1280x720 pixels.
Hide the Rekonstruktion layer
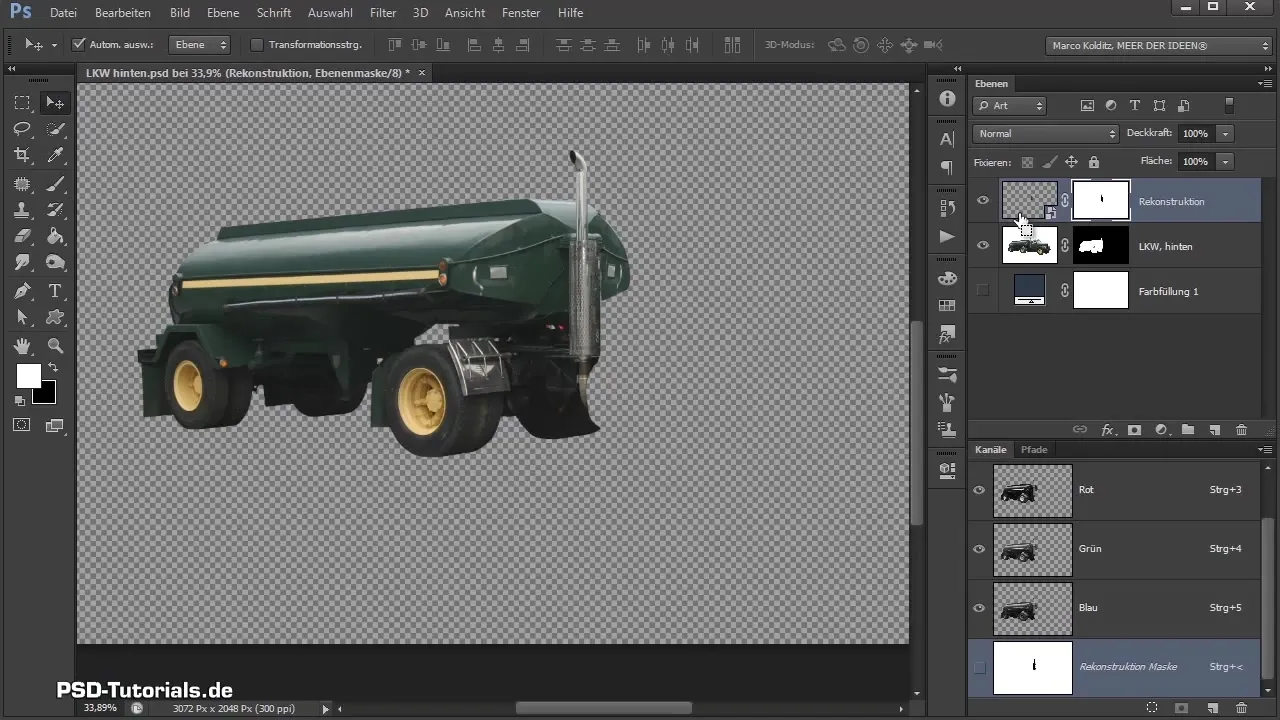[982, 201]
